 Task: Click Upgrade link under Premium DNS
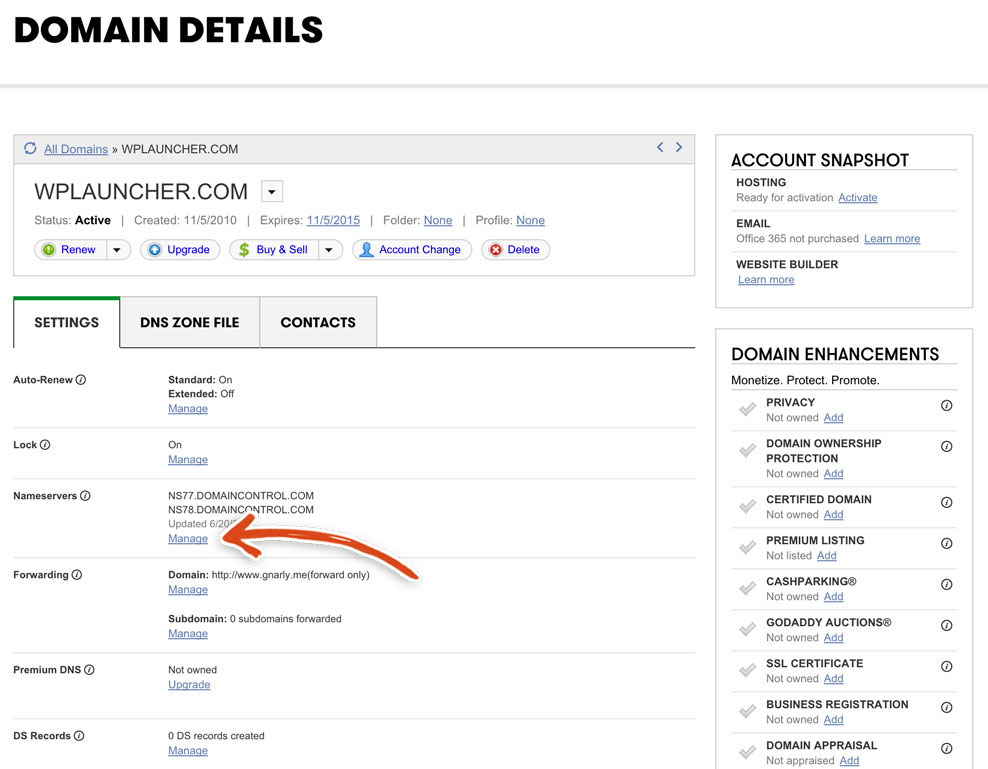(x=189, y=685)
